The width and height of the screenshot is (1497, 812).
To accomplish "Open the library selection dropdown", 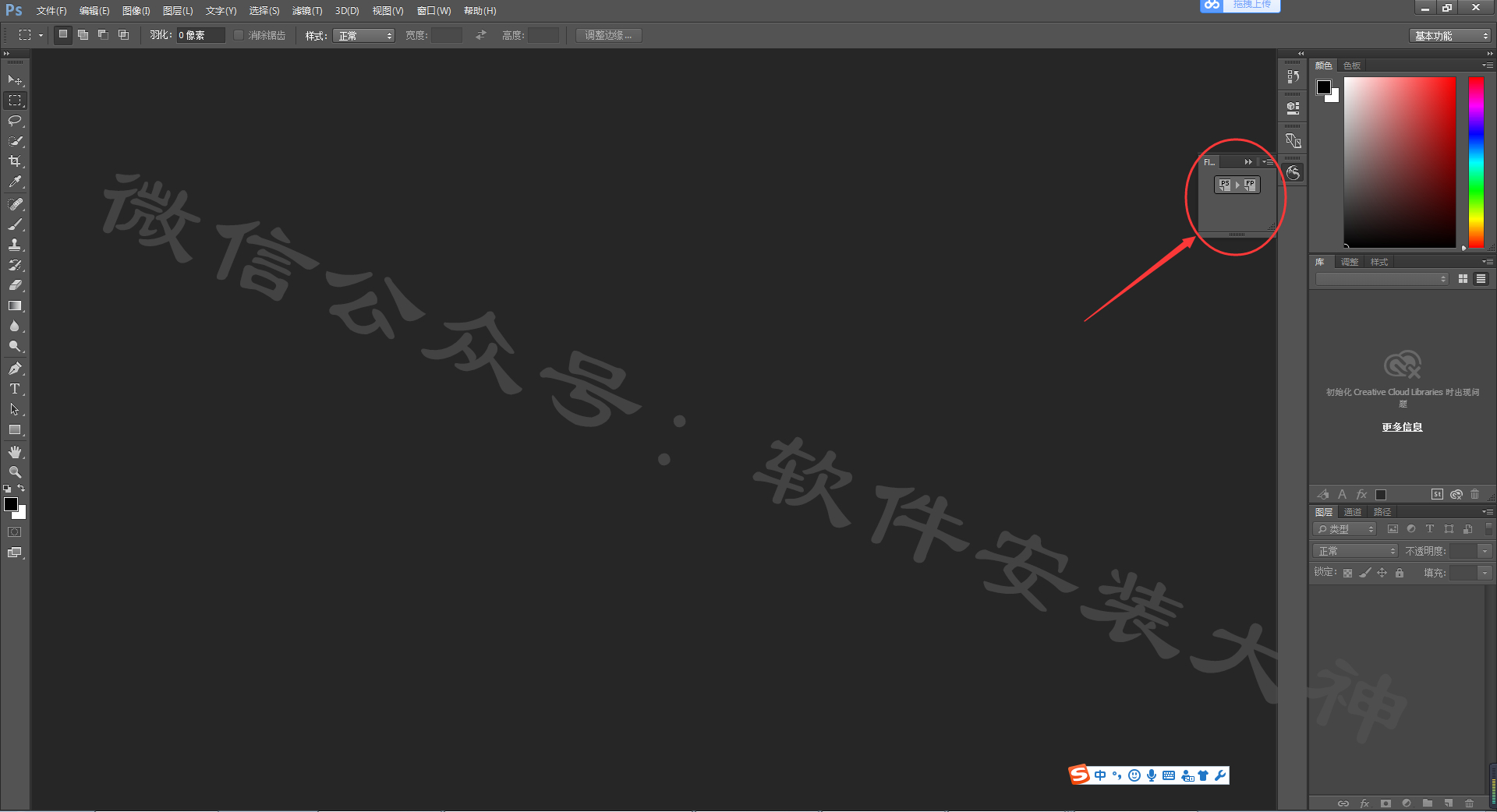I will pyautogui.click(x=1382, y=279).
